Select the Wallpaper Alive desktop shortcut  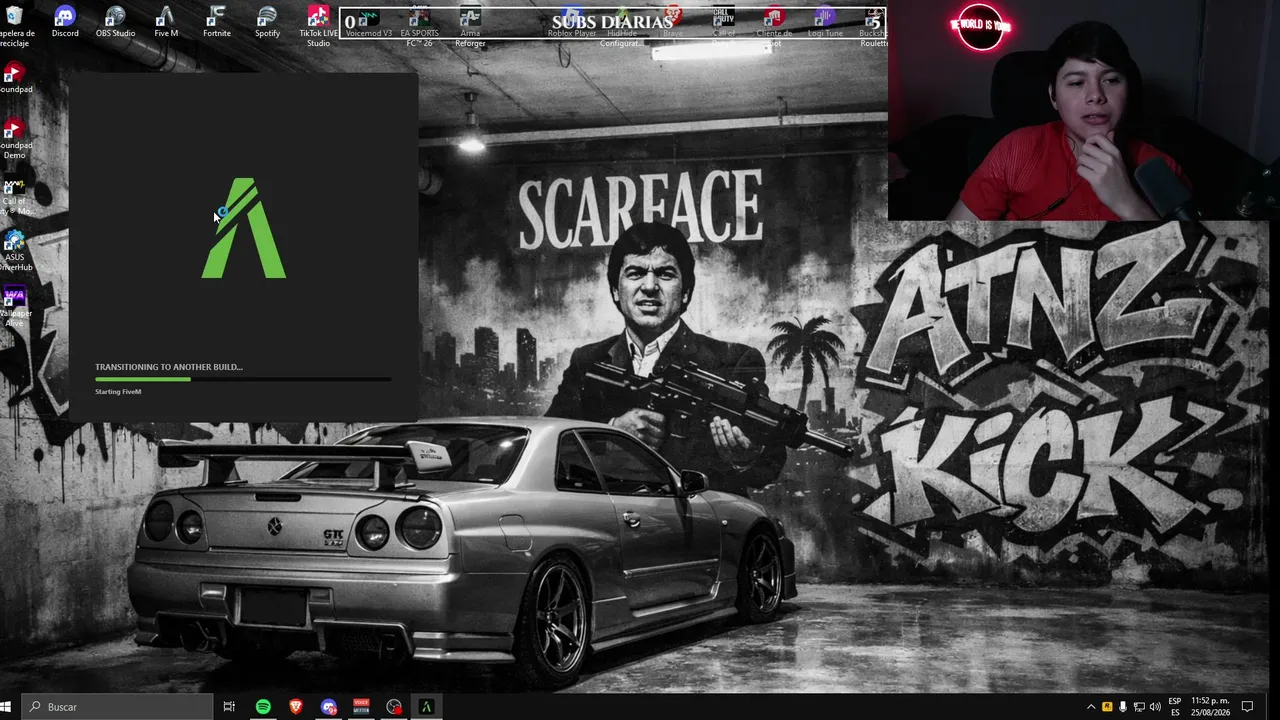pyautogui.click(x=14, y=307)
